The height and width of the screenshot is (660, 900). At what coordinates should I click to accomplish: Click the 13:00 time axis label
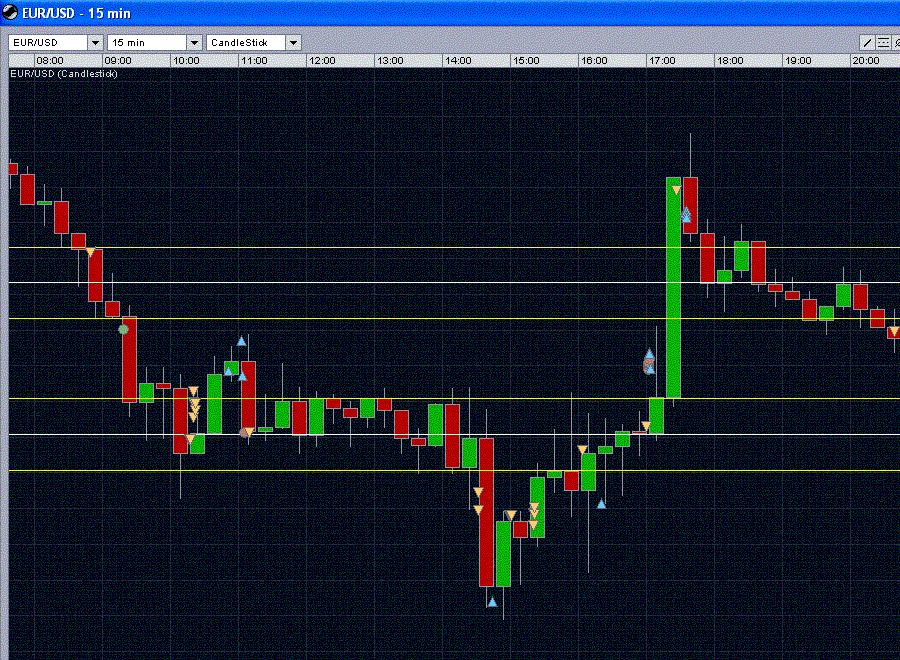390,60
